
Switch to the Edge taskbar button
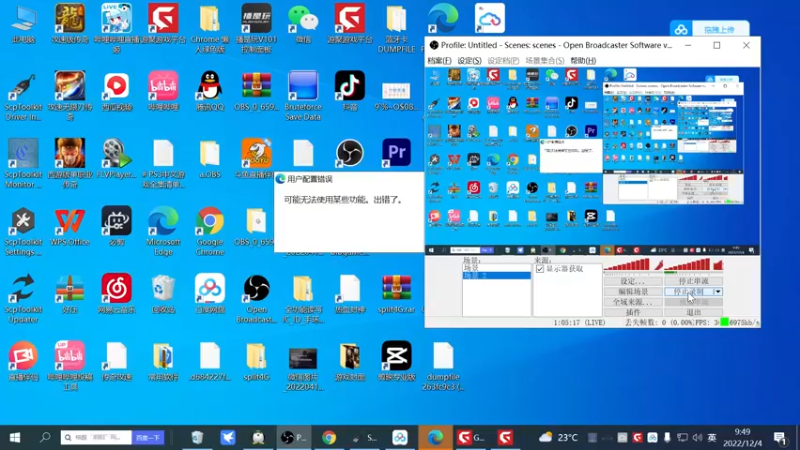click(435, 437)
